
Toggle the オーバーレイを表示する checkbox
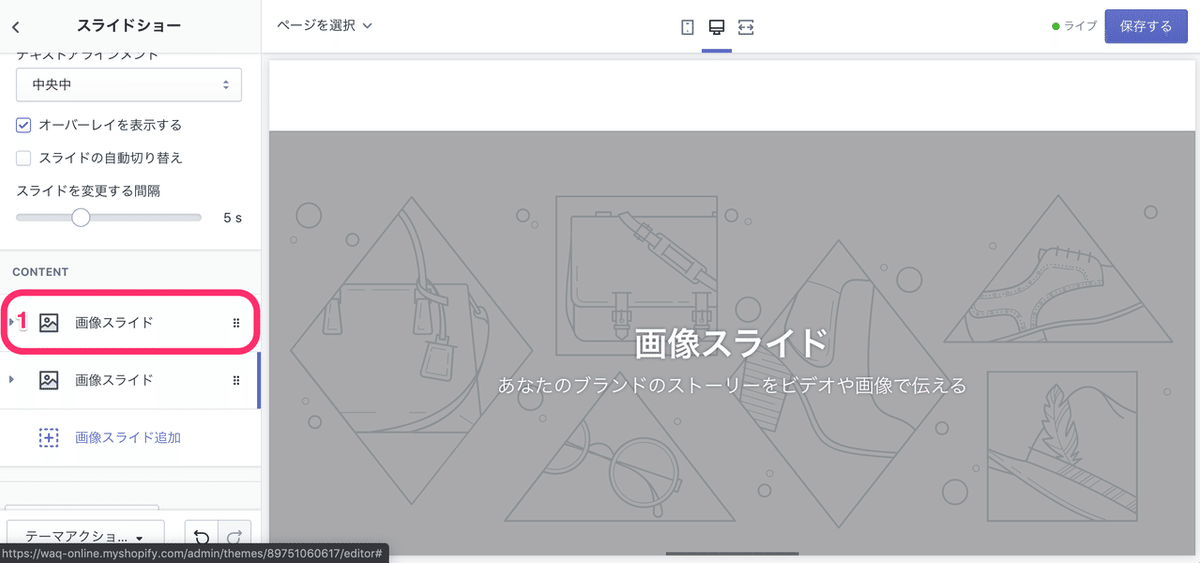(24, 126)
